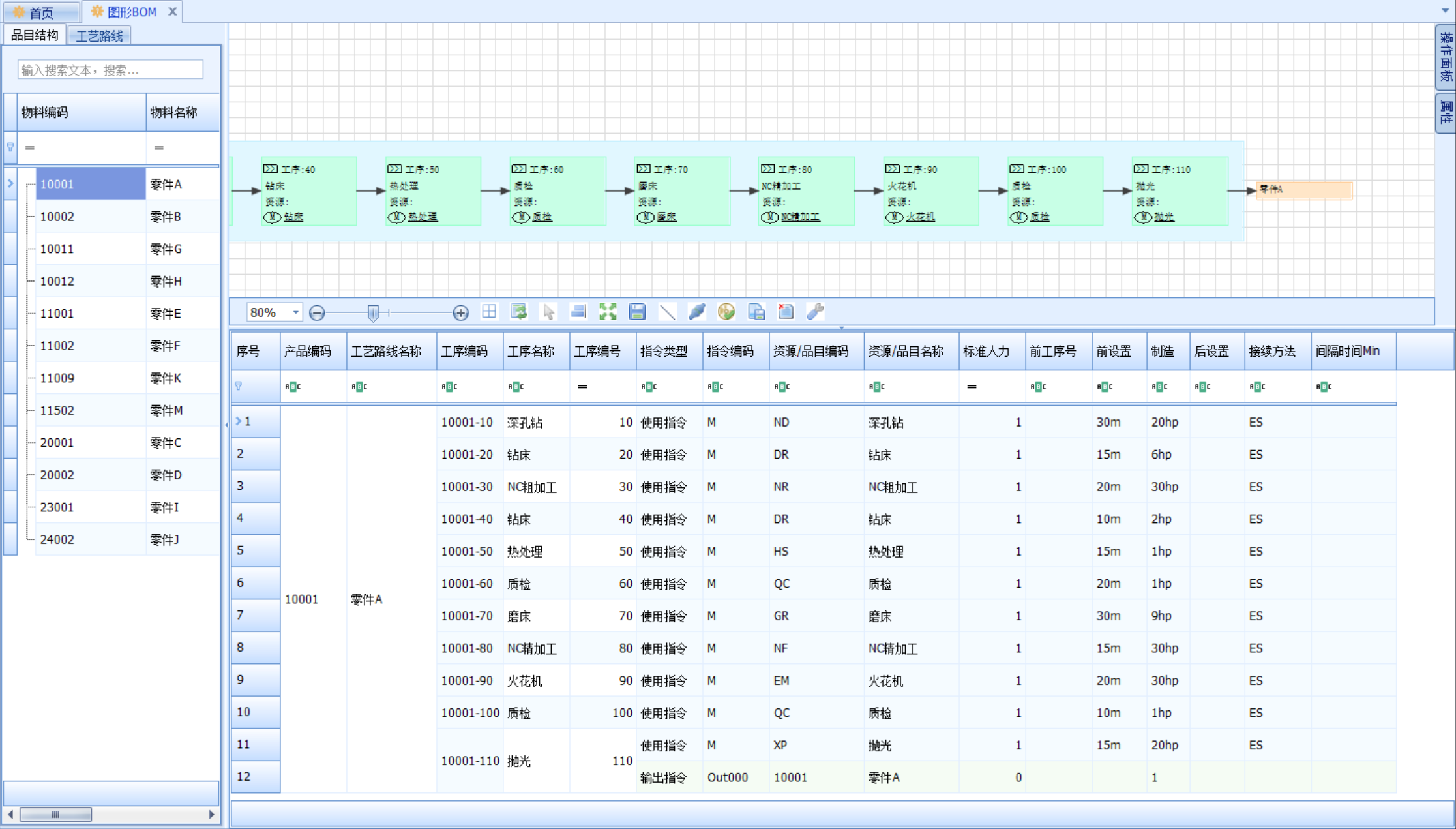Image resolution: width=1456 pixels, height=829 pixels.
Task: Open the 80% zoom level dropdown
Action: (x=295, y=312)
